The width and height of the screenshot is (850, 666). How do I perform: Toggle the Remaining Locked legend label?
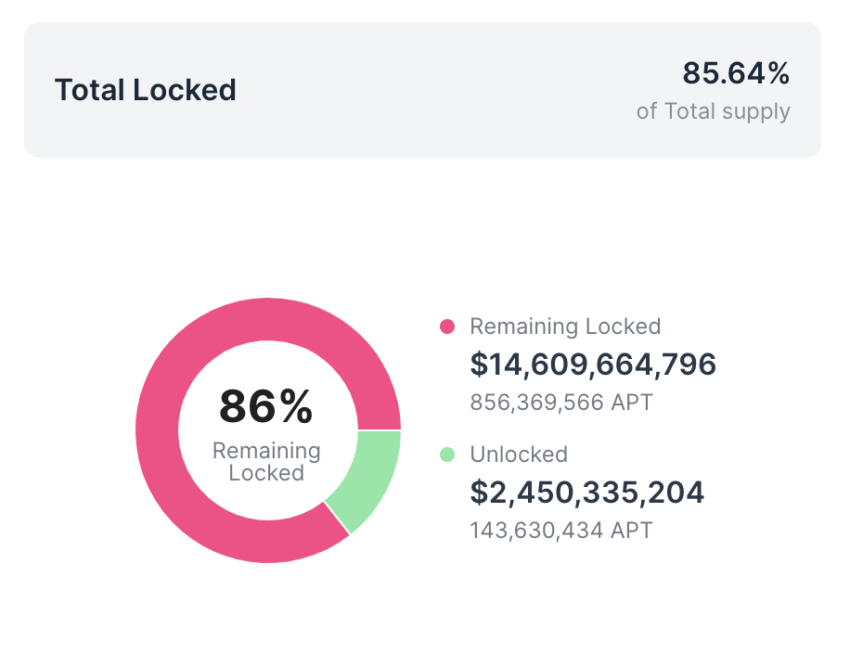(565, 326)
